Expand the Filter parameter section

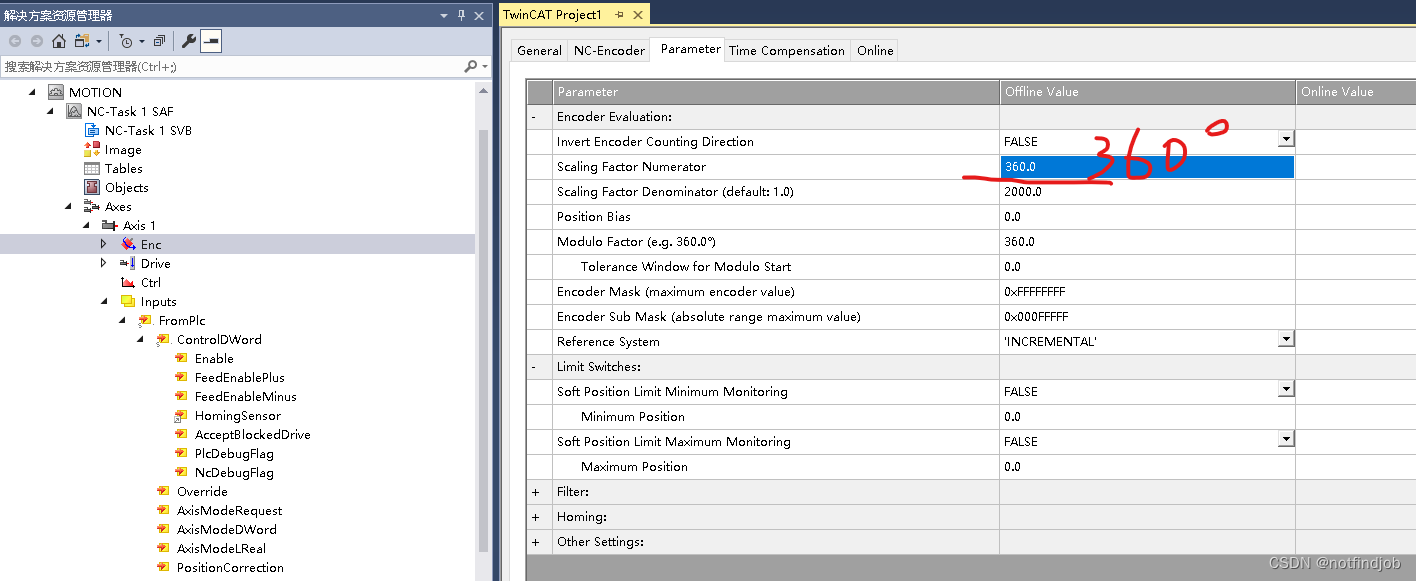(x=536, y=491)
